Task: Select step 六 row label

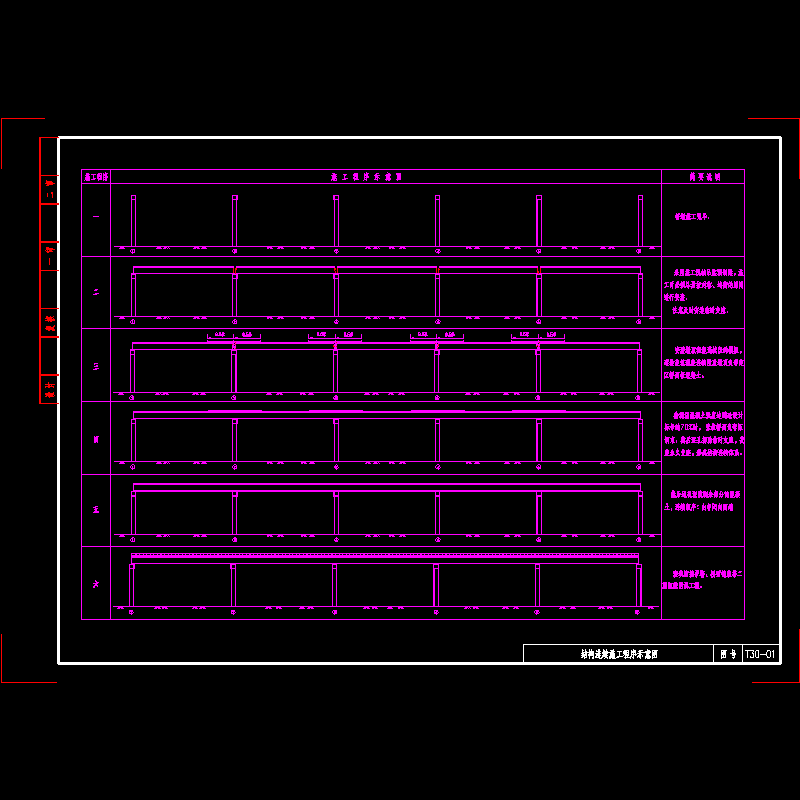Action: pos(96,583)
